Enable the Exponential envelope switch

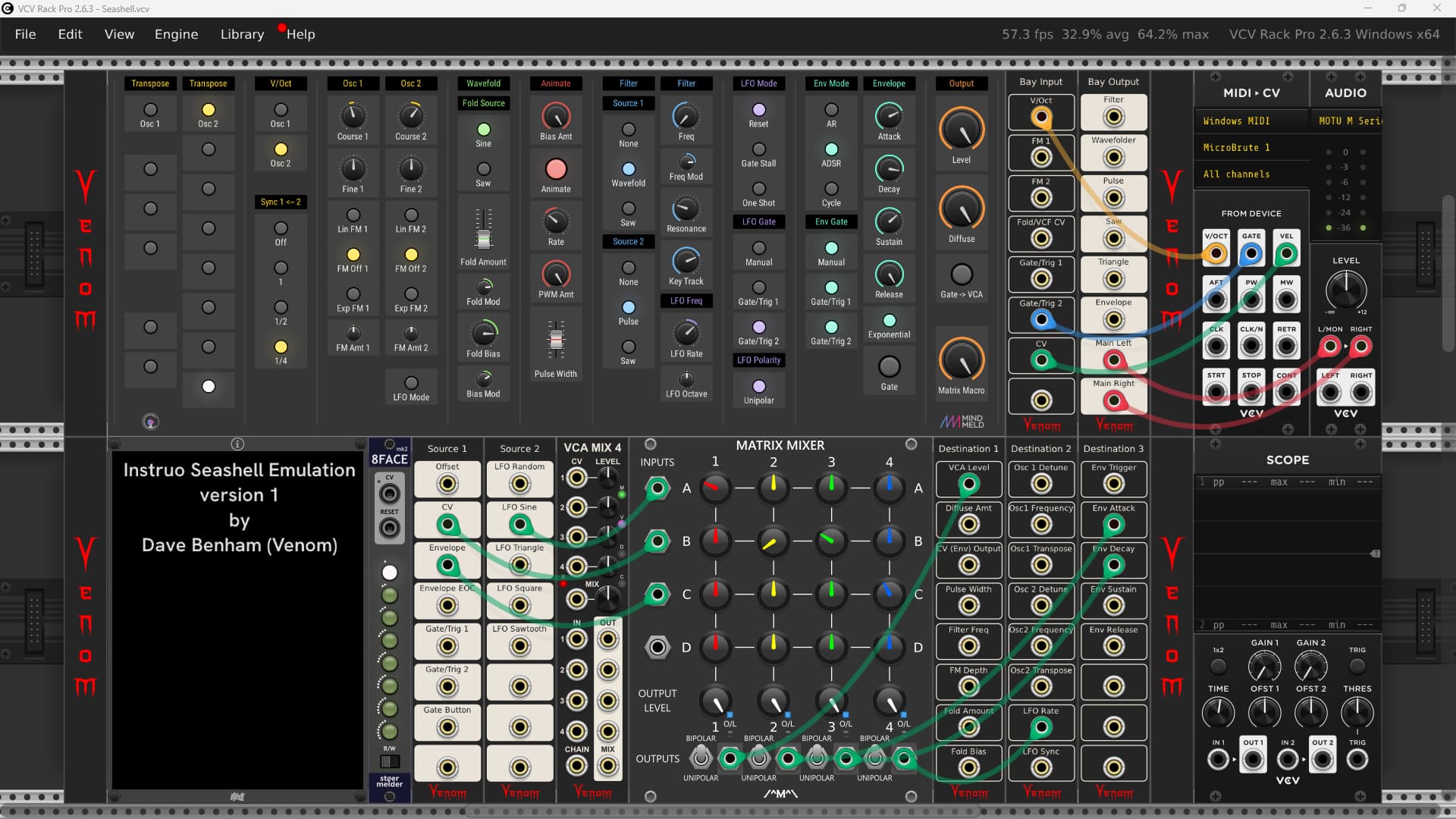[x=889, y=321]
